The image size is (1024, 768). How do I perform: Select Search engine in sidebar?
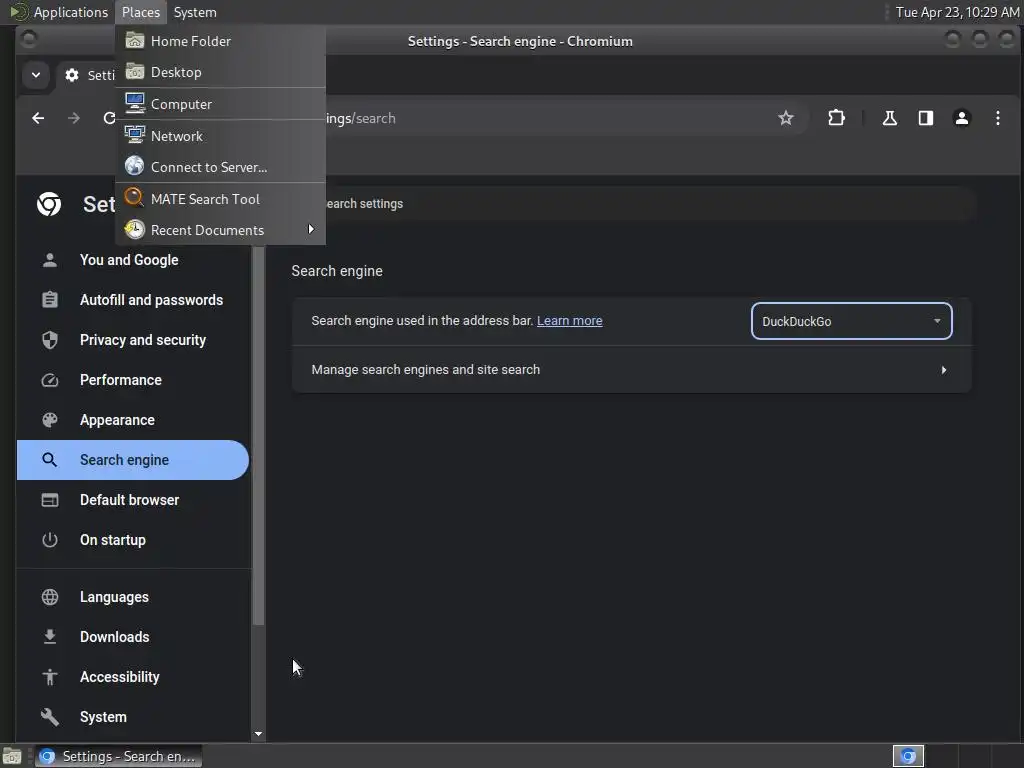pos(133,460)
